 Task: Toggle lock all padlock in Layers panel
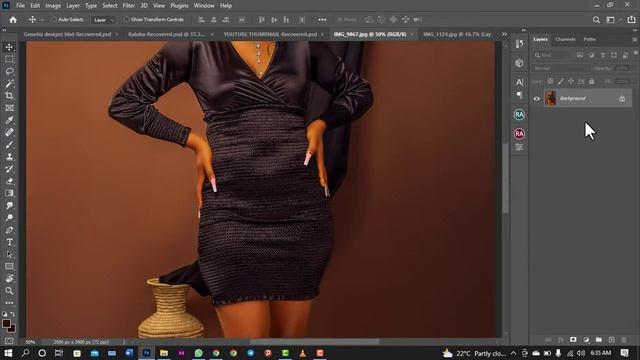pos(591,81)
